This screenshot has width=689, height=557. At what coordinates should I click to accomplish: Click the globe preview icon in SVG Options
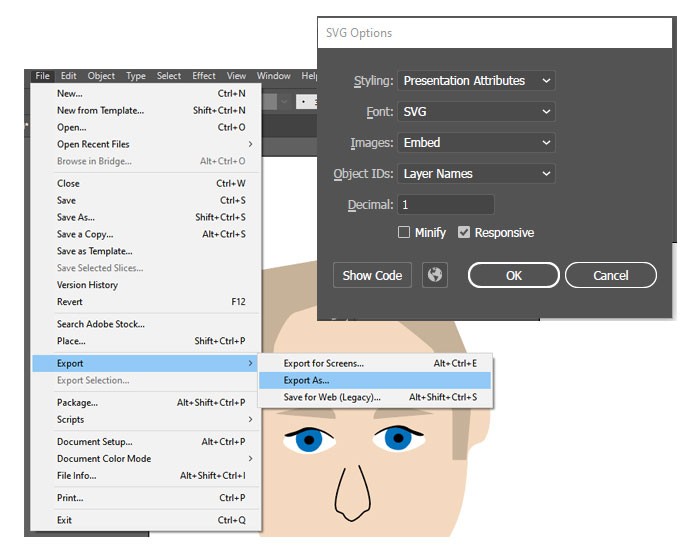[435, 275]
